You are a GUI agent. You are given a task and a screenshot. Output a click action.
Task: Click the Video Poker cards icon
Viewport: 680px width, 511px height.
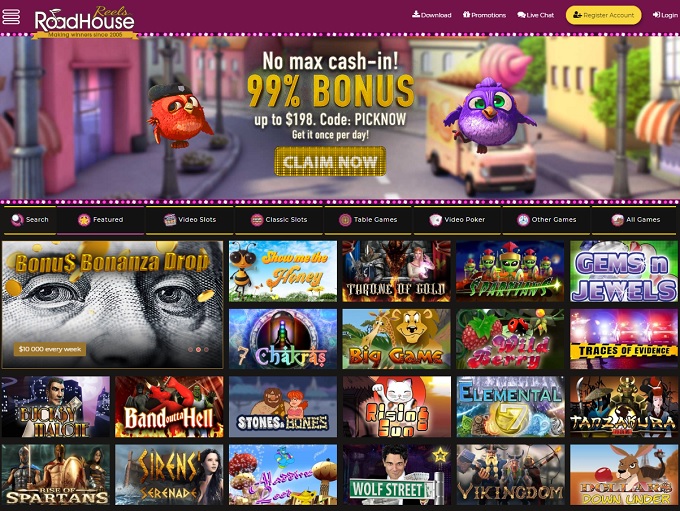[435, 220]
